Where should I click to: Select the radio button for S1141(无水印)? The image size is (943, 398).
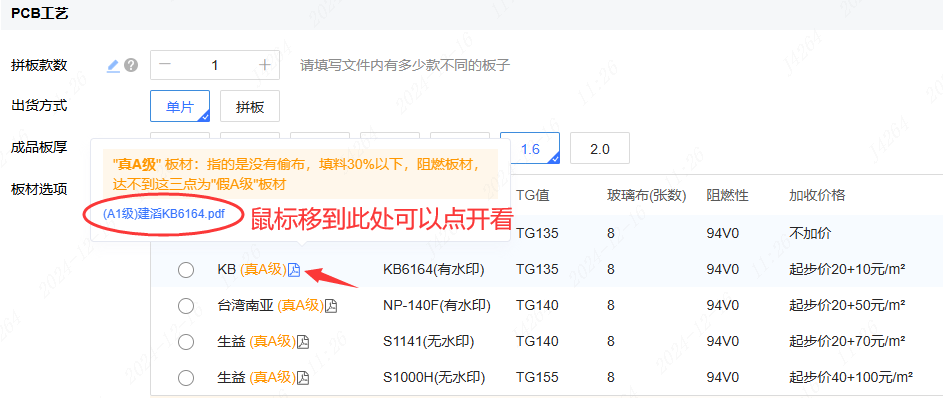coord(186,342)
